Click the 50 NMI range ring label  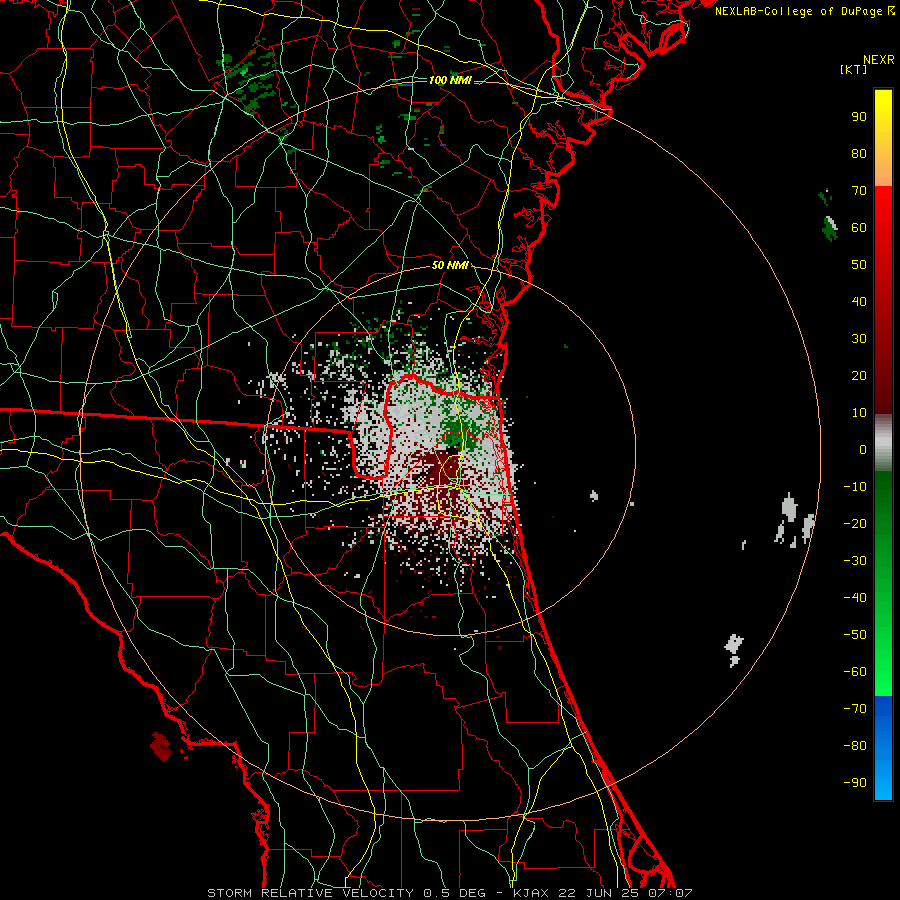[450, 265]
